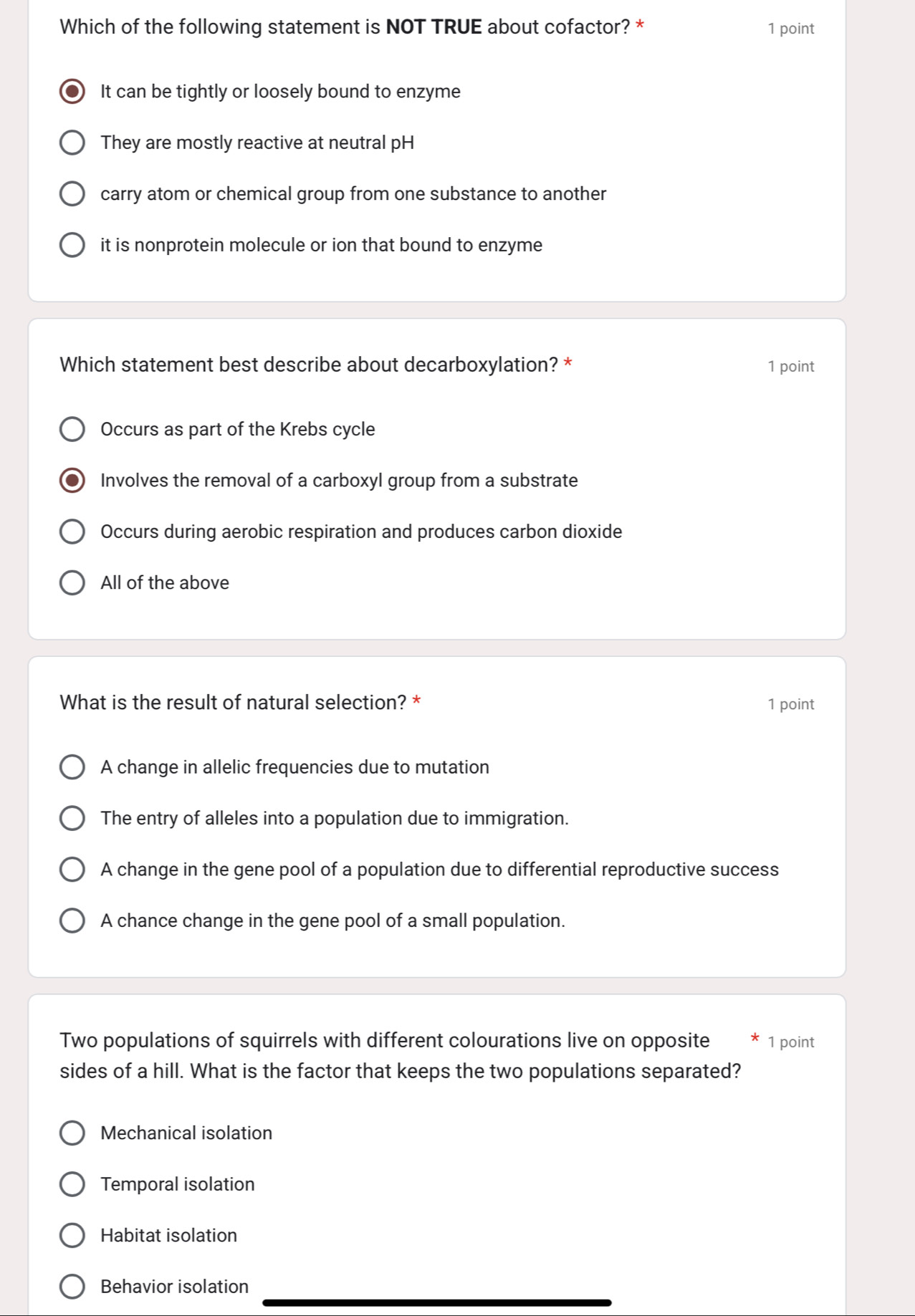Screen dimensions: 915x1316
Task: Select 'differential reproductive success' answer
Action: coord(72,870)
